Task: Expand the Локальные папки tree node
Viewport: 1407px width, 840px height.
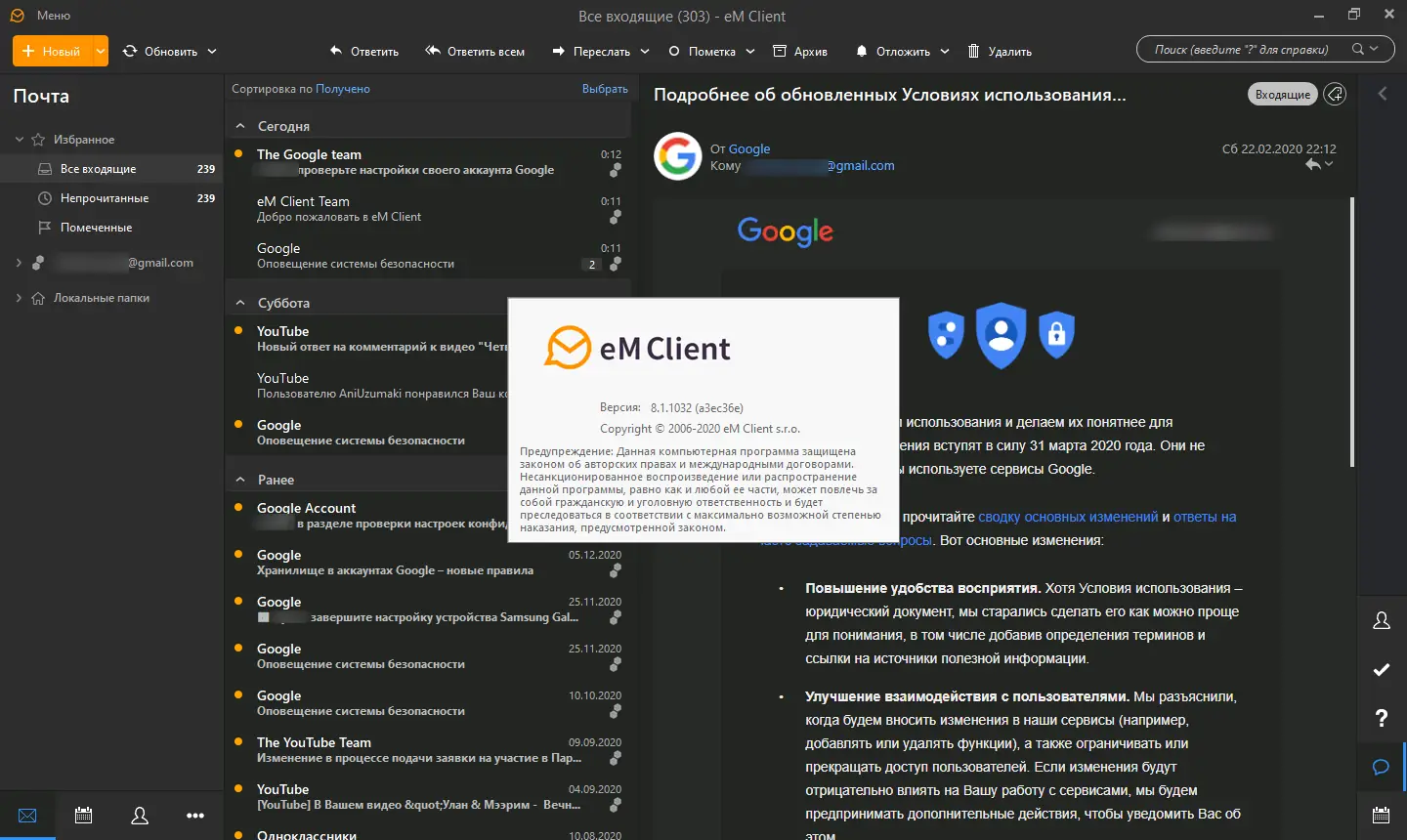Action: 19,298
